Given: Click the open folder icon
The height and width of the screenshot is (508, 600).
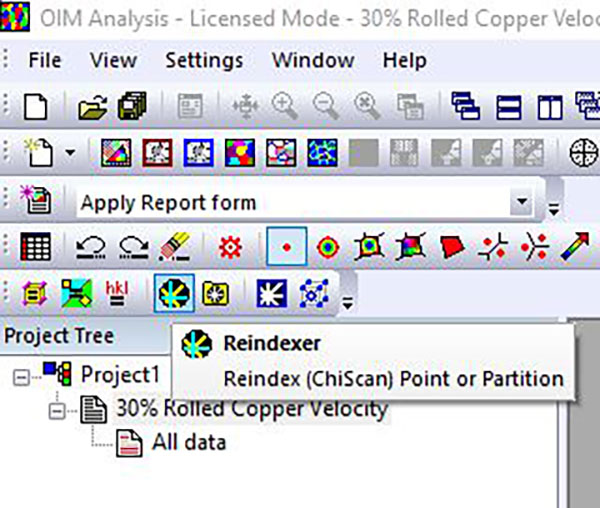Looking at the screenshot, I should (x=93, y=106).
